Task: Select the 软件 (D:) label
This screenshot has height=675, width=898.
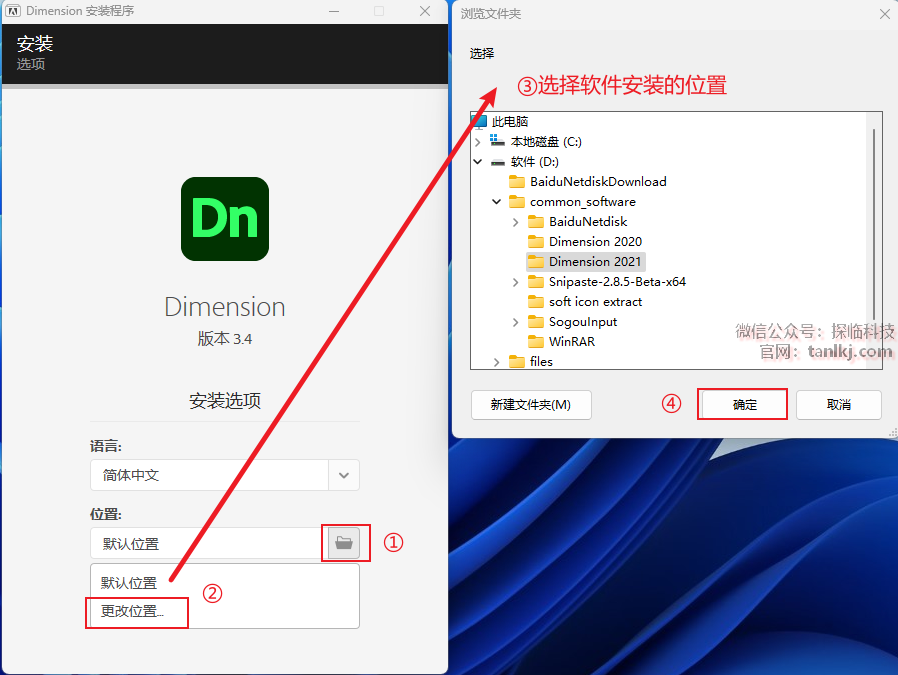Action: [x=535, y=162]
